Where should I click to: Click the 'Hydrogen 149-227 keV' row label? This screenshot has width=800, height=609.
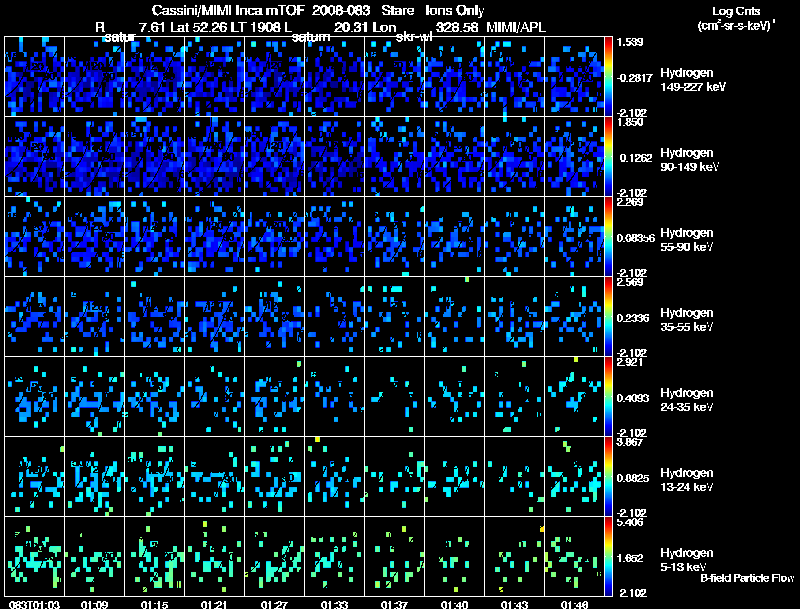(x=693, y=80)
